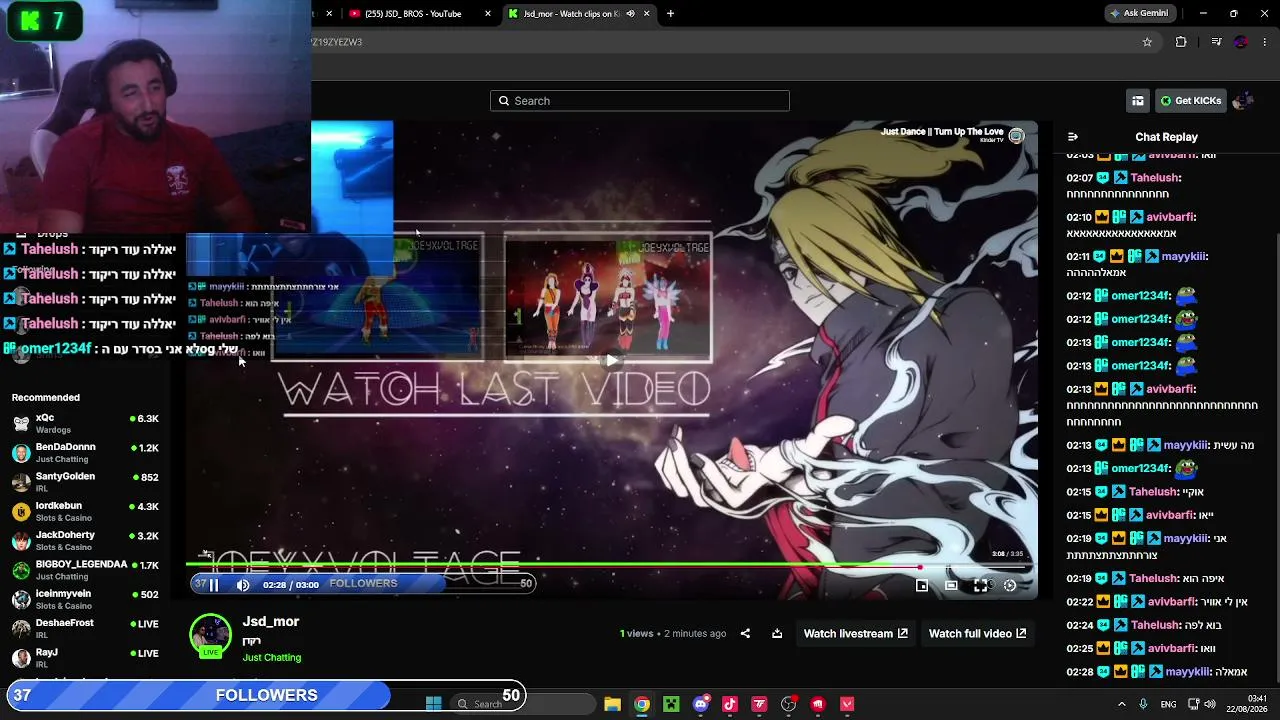Open Google Chrome from the taskbar

642,704
